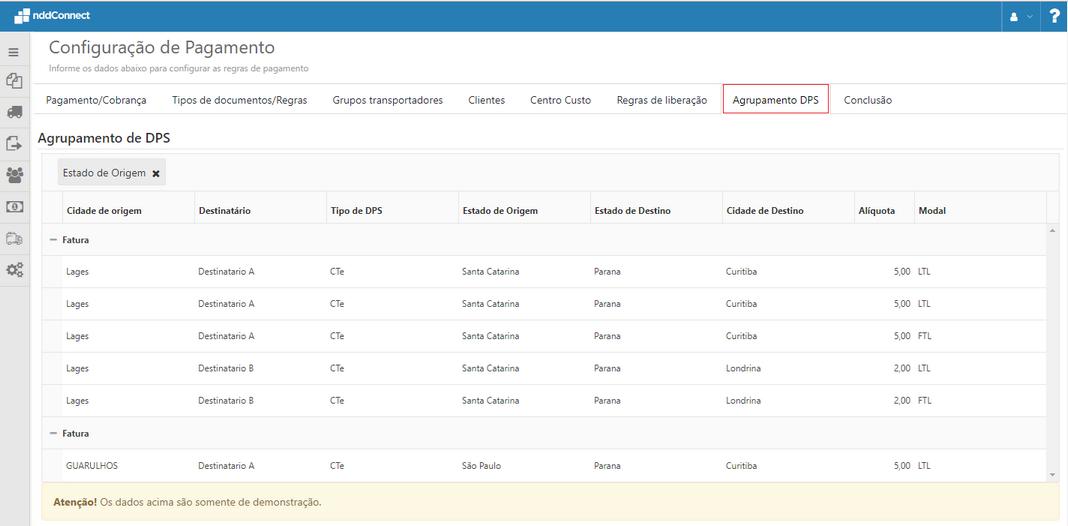Toggle the hamburger menu in the sidebar
Screen dimensions: 1068x526
point(14,52)
